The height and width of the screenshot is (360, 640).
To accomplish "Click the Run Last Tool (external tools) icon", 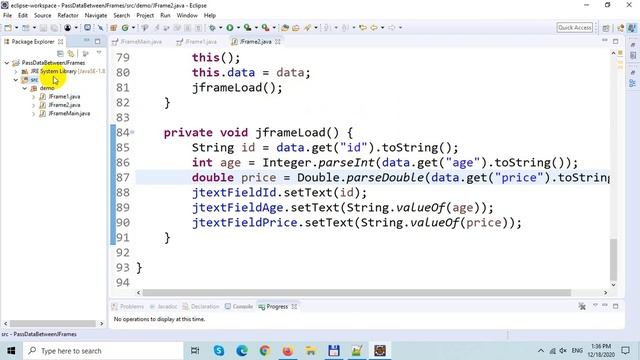I will (266, 28).
